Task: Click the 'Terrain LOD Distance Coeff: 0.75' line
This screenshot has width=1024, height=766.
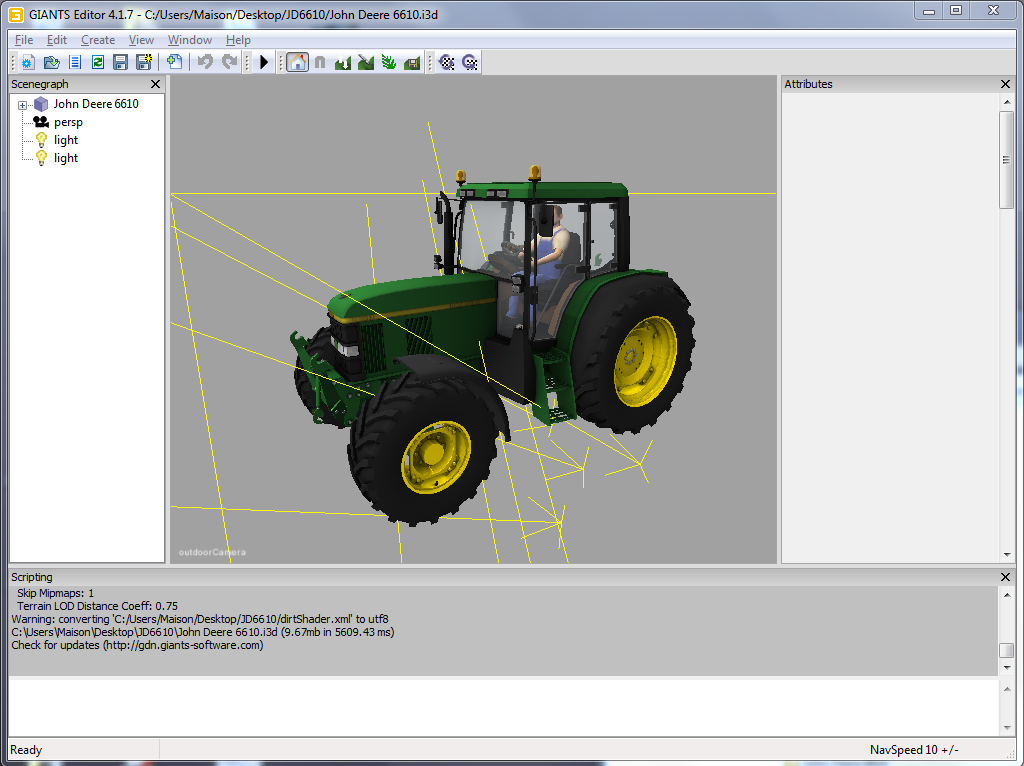Action: coord(97,606)
